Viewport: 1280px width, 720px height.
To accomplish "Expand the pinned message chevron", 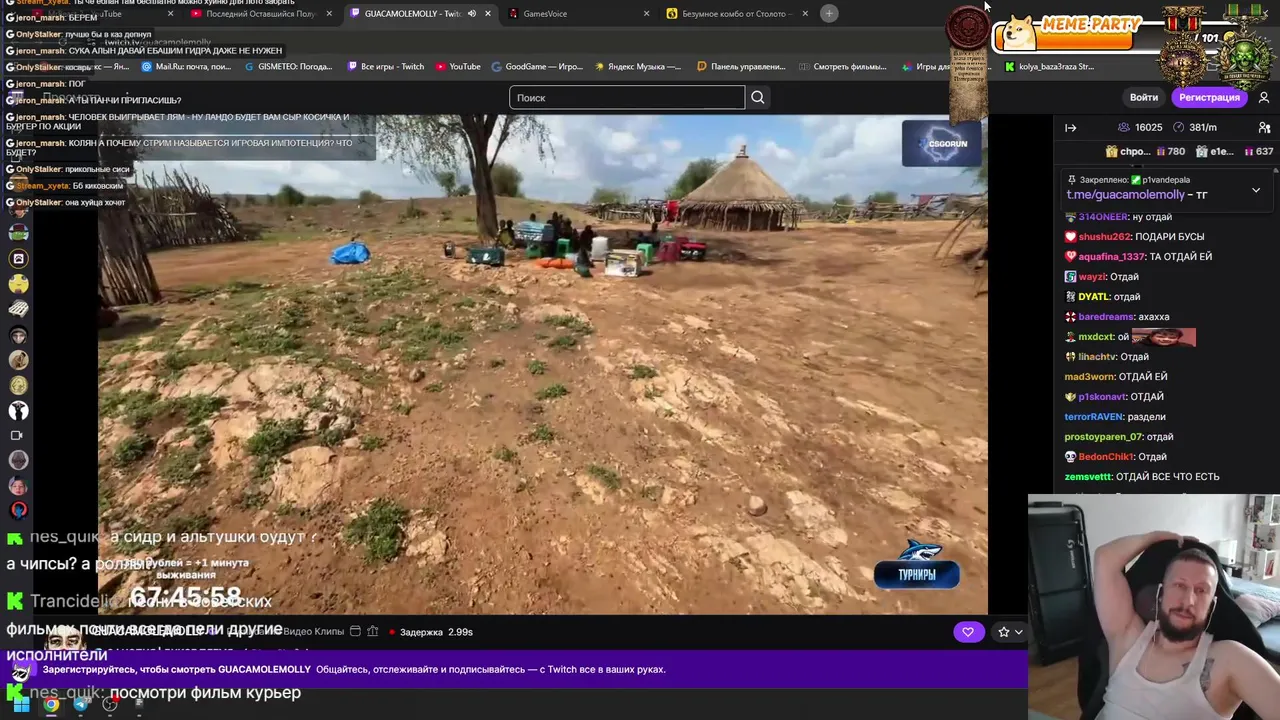I will pyautogui.click(x=1256, y=190).
